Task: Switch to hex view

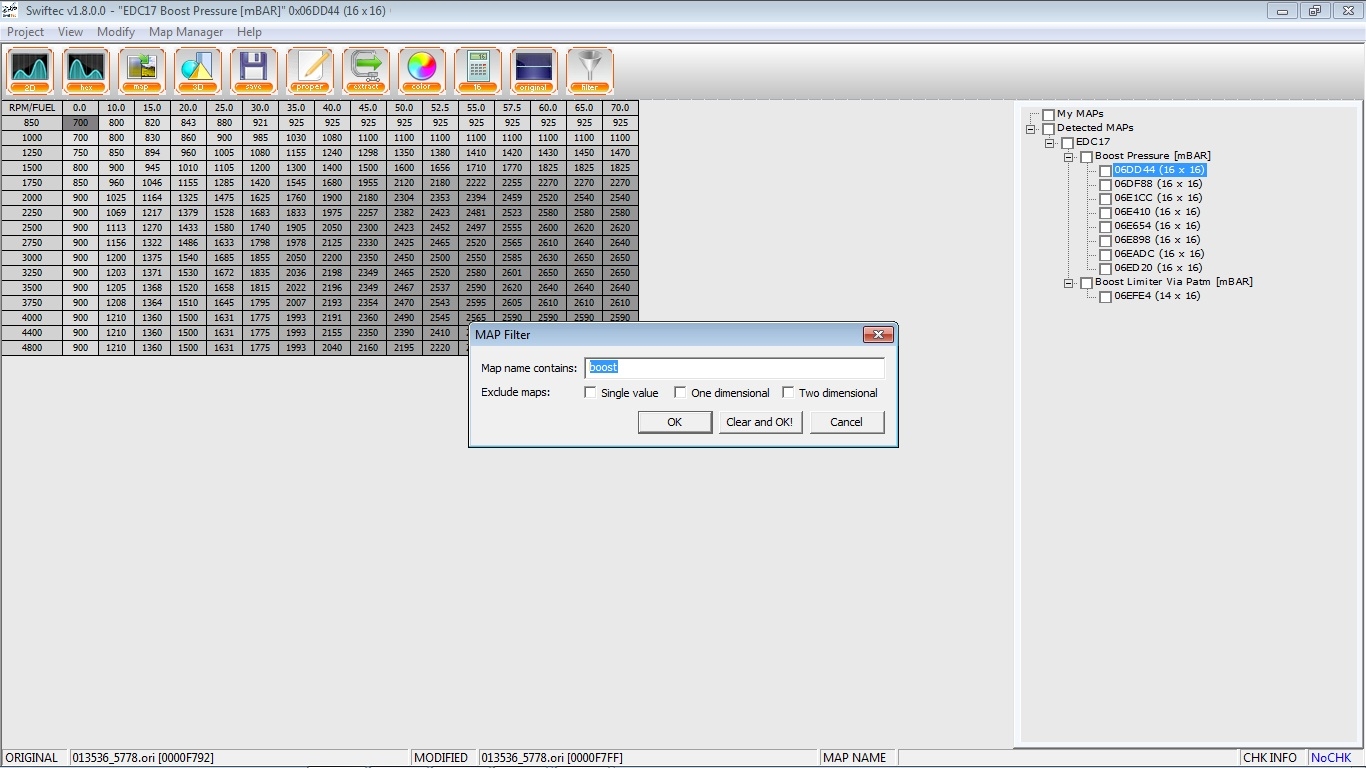Action: [85, 70]
